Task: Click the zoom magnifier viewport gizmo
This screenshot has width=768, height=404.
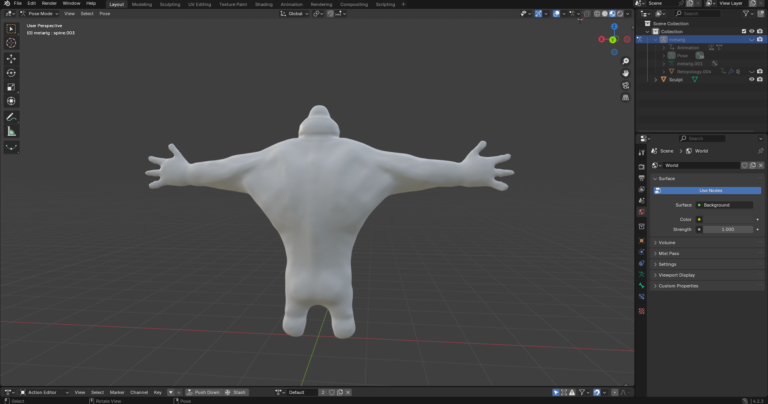Action: tap(625, 61)
